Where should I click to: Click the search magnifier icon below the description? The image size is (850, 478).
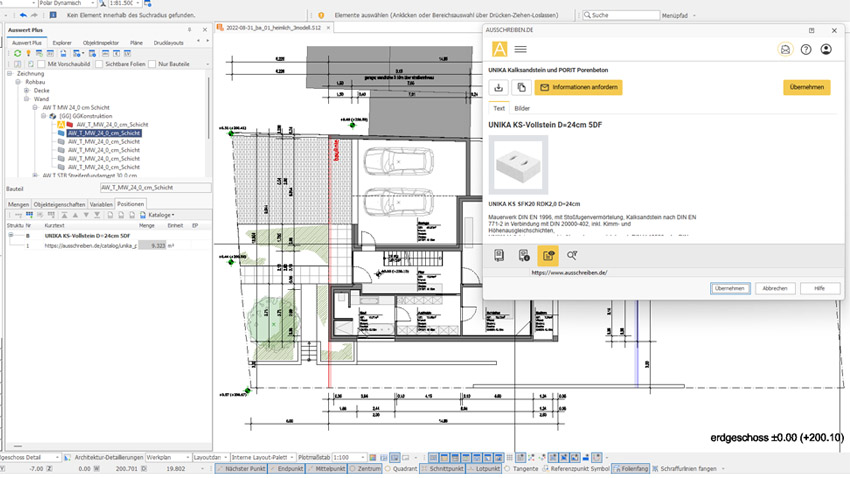tap(572, 255)
